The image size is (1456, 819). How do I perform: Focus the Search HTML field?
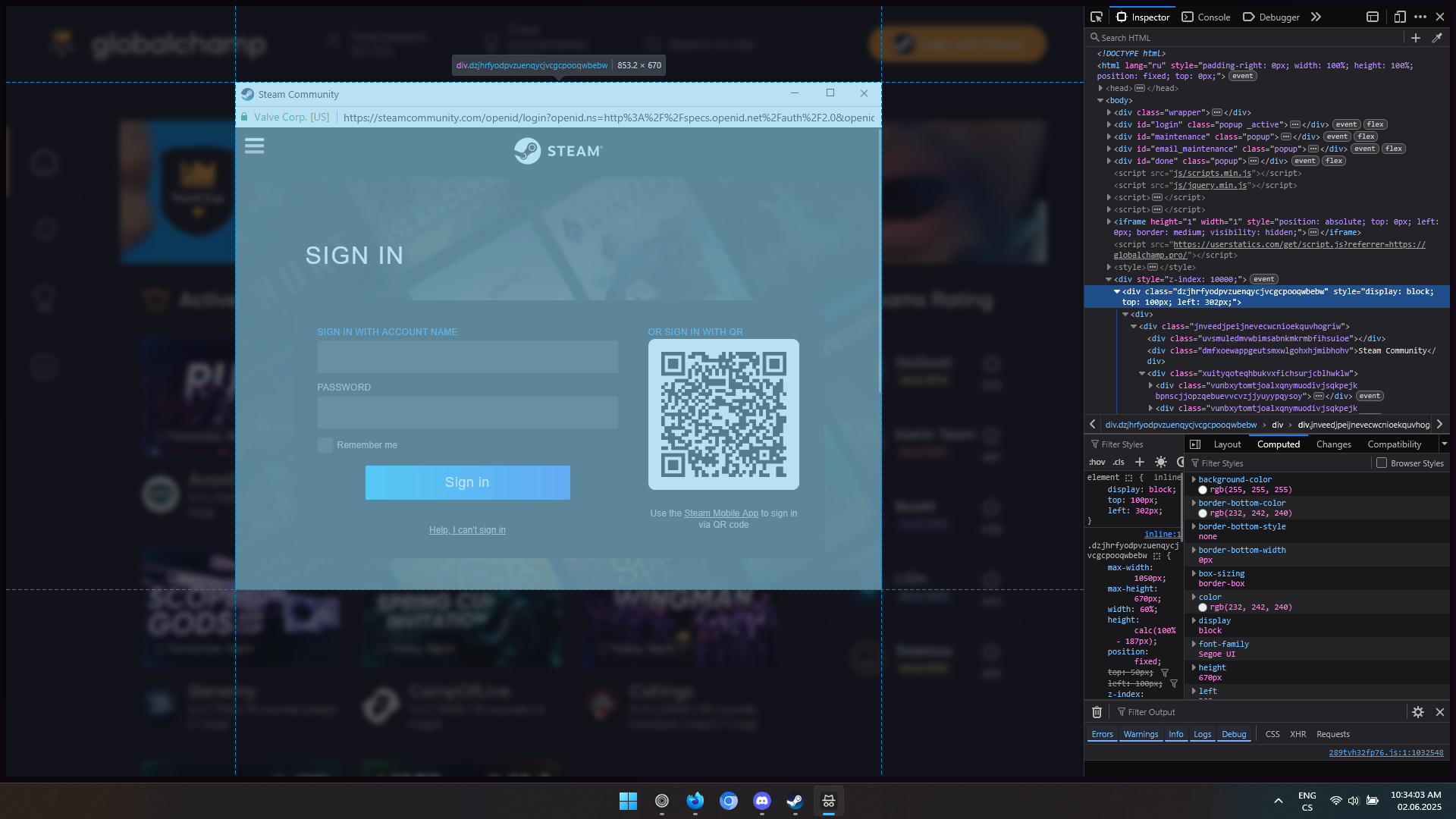pos(1244,37)
